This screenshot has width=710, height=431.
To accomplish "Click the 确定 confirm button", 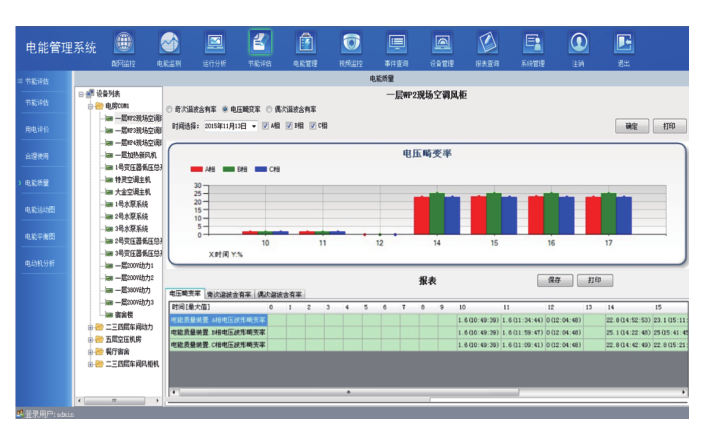I will pos(630,127).
